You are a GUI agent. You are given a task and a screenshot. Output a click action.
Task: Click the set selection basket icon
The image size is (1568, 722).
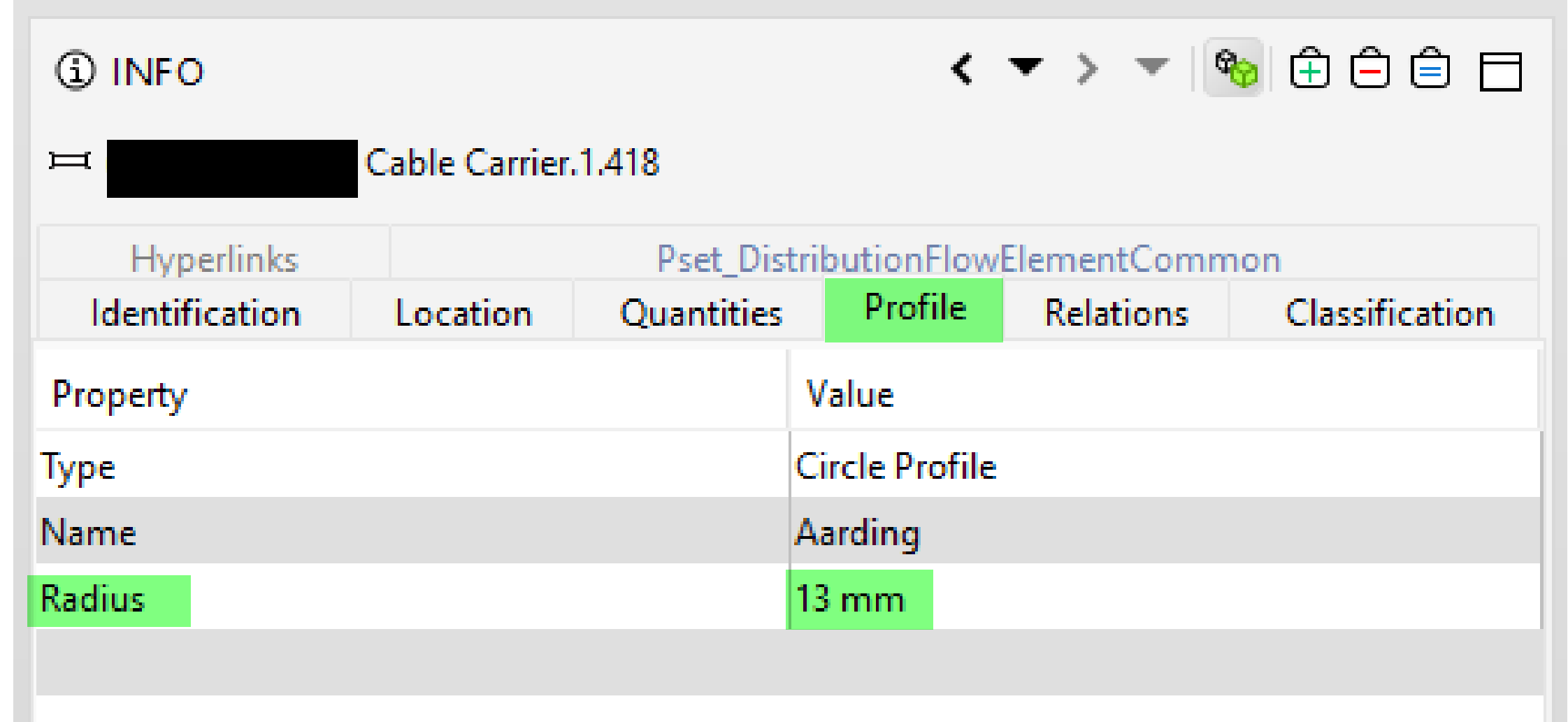[x=1430, y=68]
